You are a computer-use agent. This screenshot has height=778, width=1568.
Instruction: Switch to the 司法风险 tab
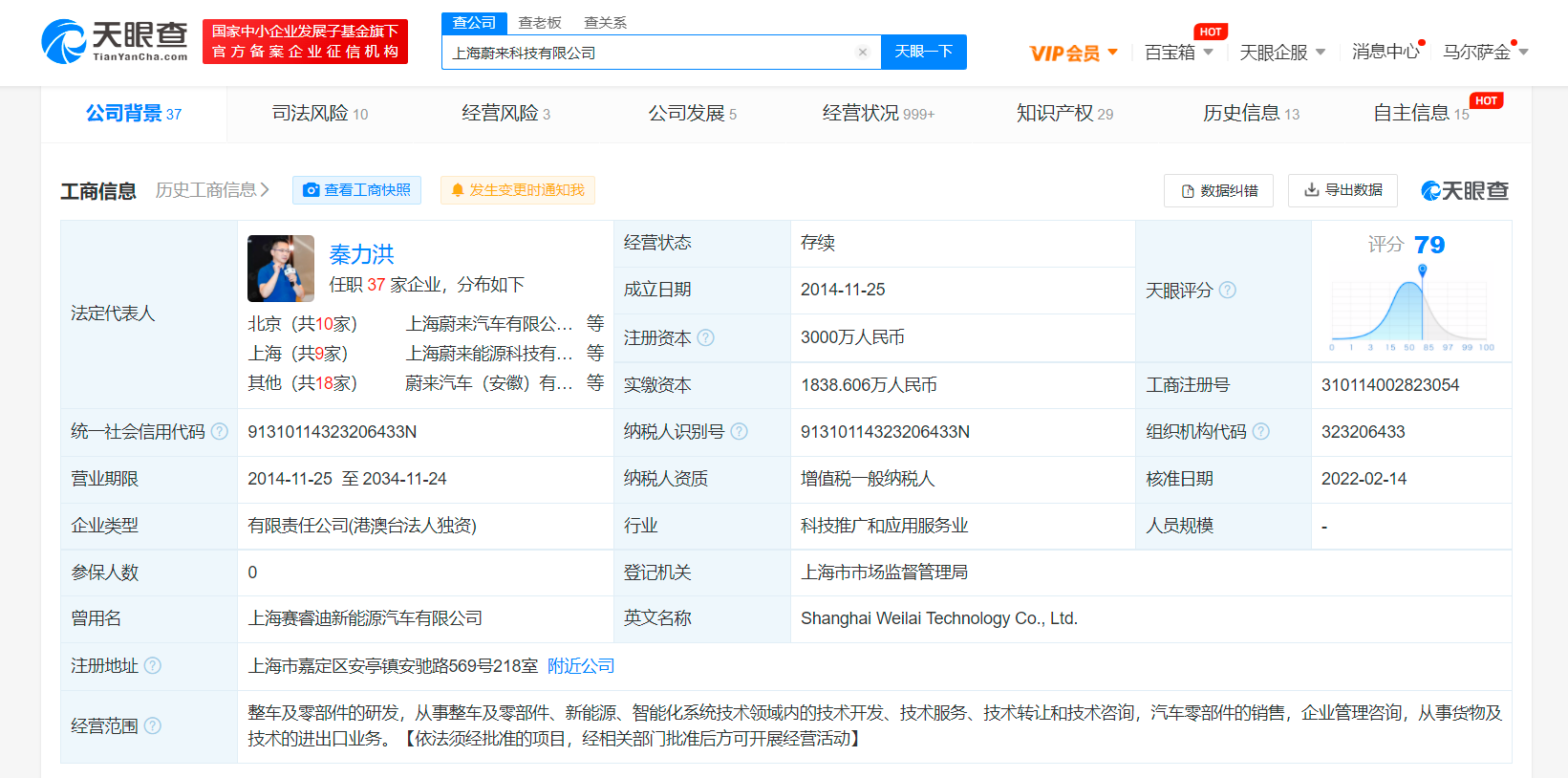[x=319, y=114]
